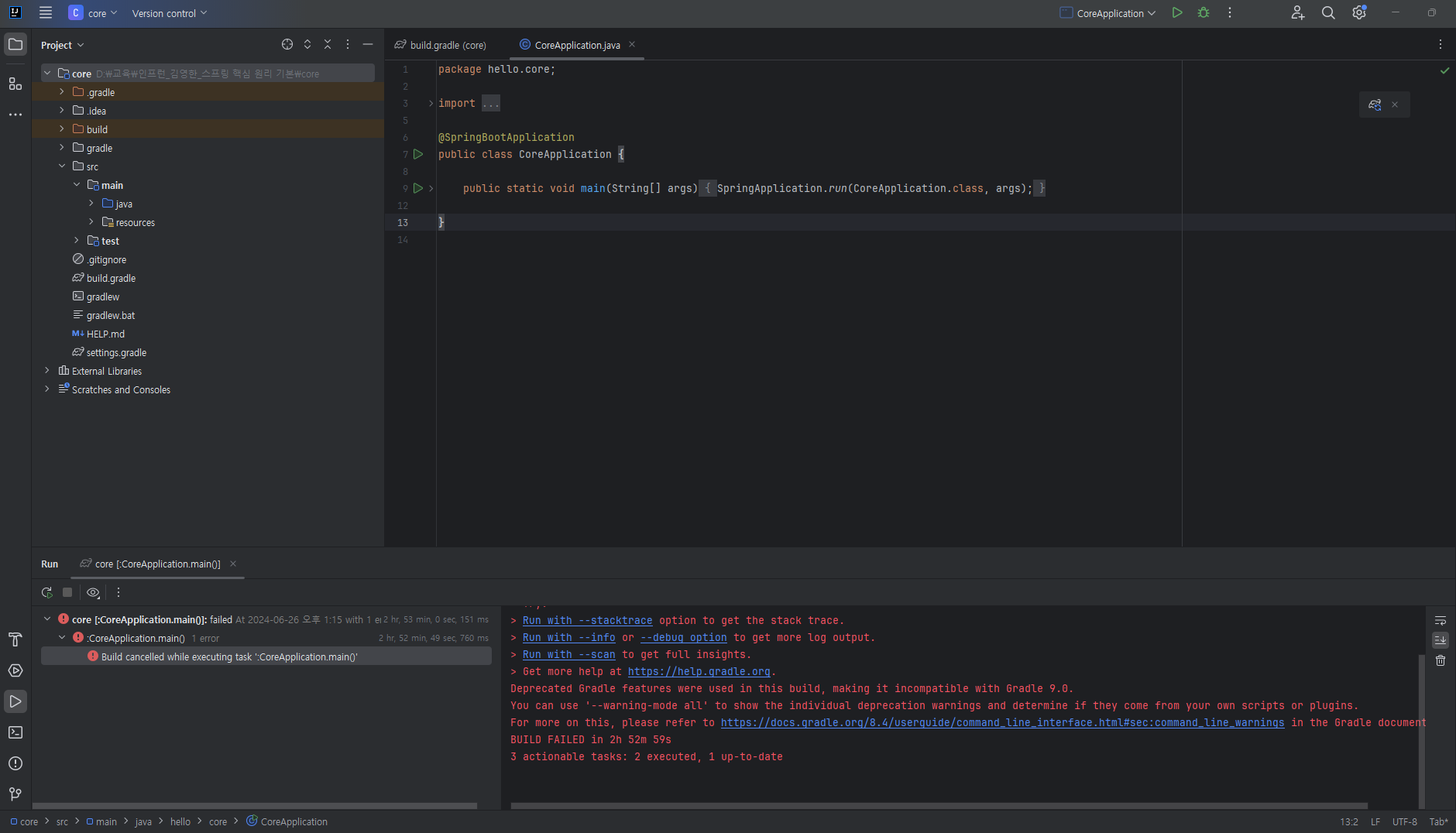
Task: Toggle show-options eye in Run toolbar
Action: tap(93, 592)
